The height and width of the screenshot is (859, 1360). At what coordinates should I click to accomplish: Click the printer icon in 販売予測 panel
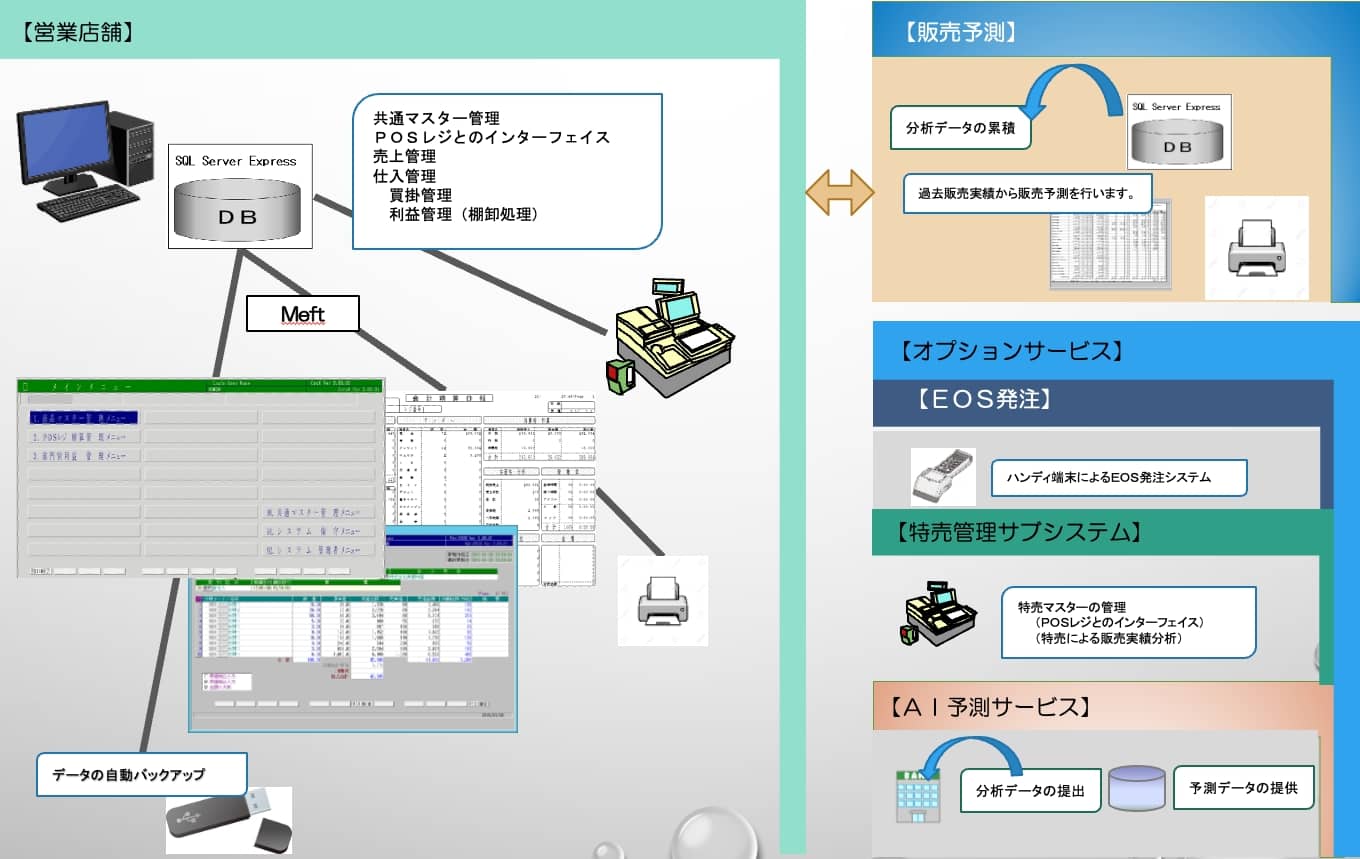[1256, 248]
